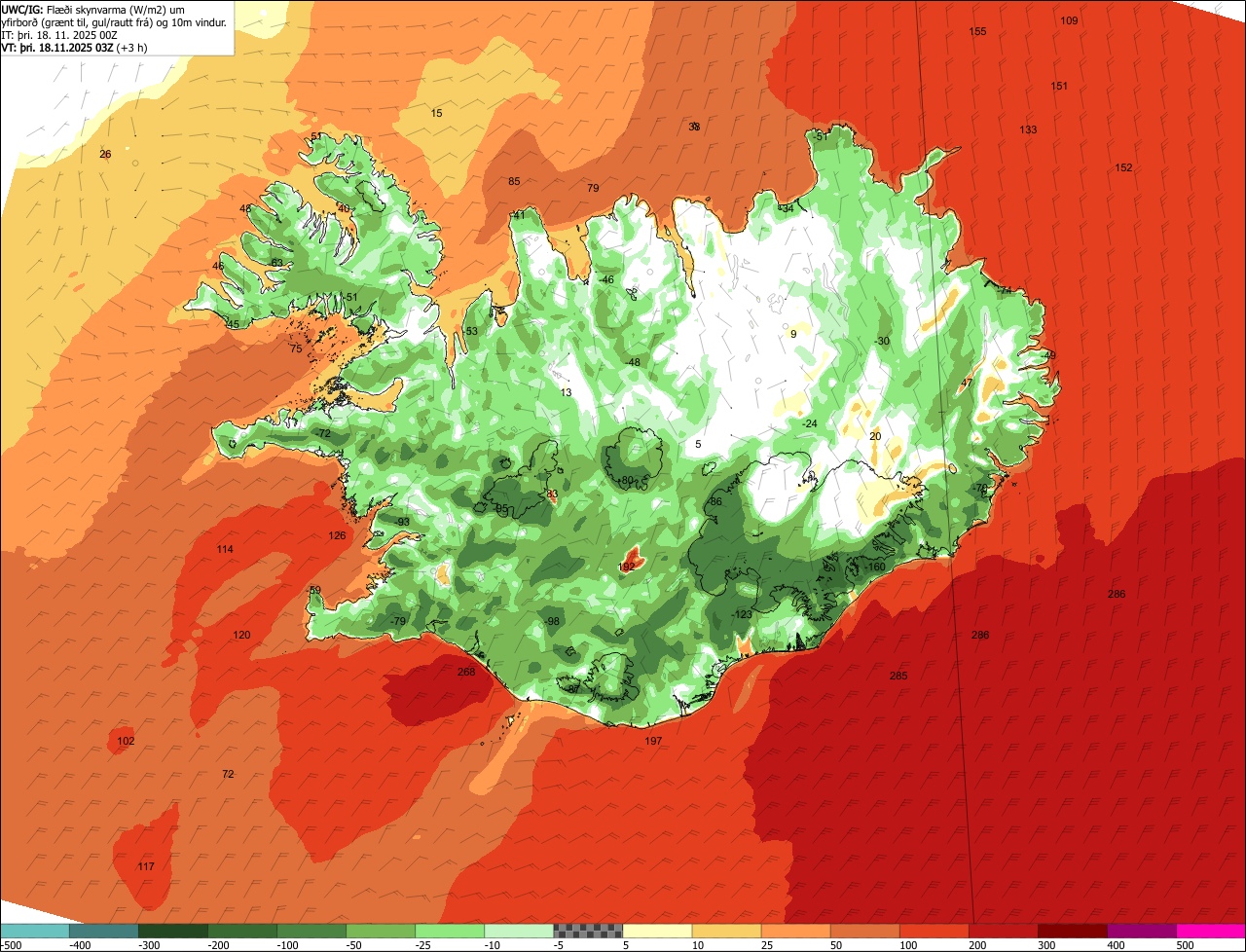
Task: Click the legend swatch between -500 and -400
Action: pyautogui.click(x=34, y=930)
